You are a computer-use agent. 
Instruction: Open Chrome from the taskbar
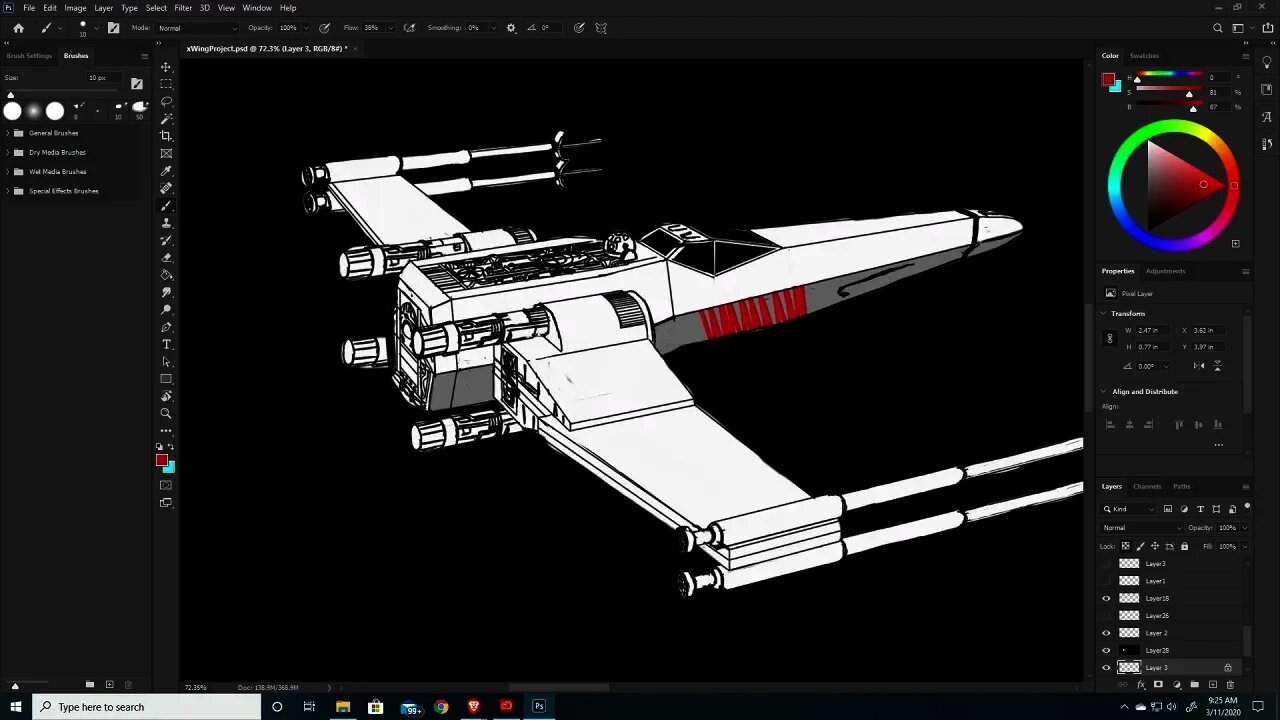click(x=441, y=707)
